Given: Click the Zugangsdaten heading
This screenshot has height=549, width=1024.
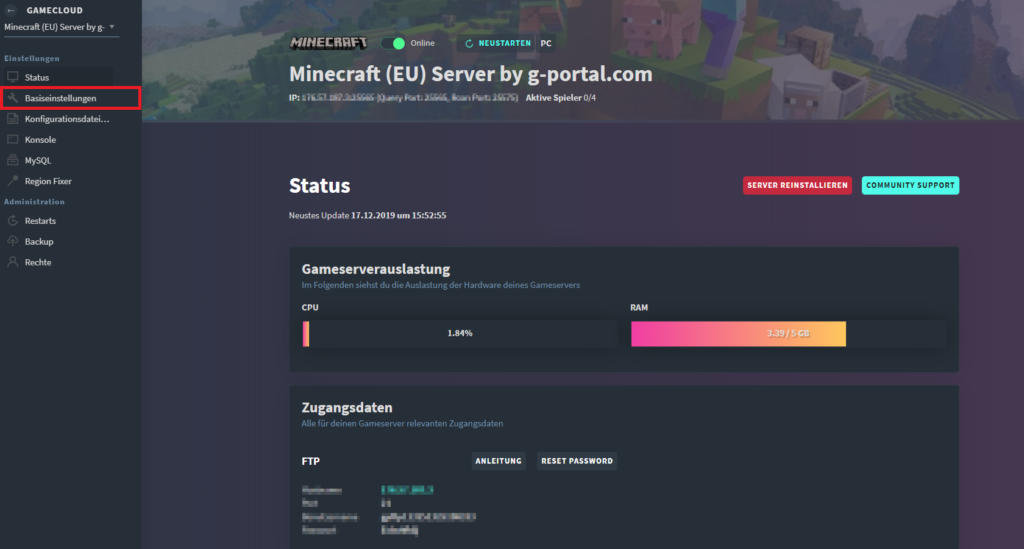Looking at the screenshot, I should click(347, 407).
